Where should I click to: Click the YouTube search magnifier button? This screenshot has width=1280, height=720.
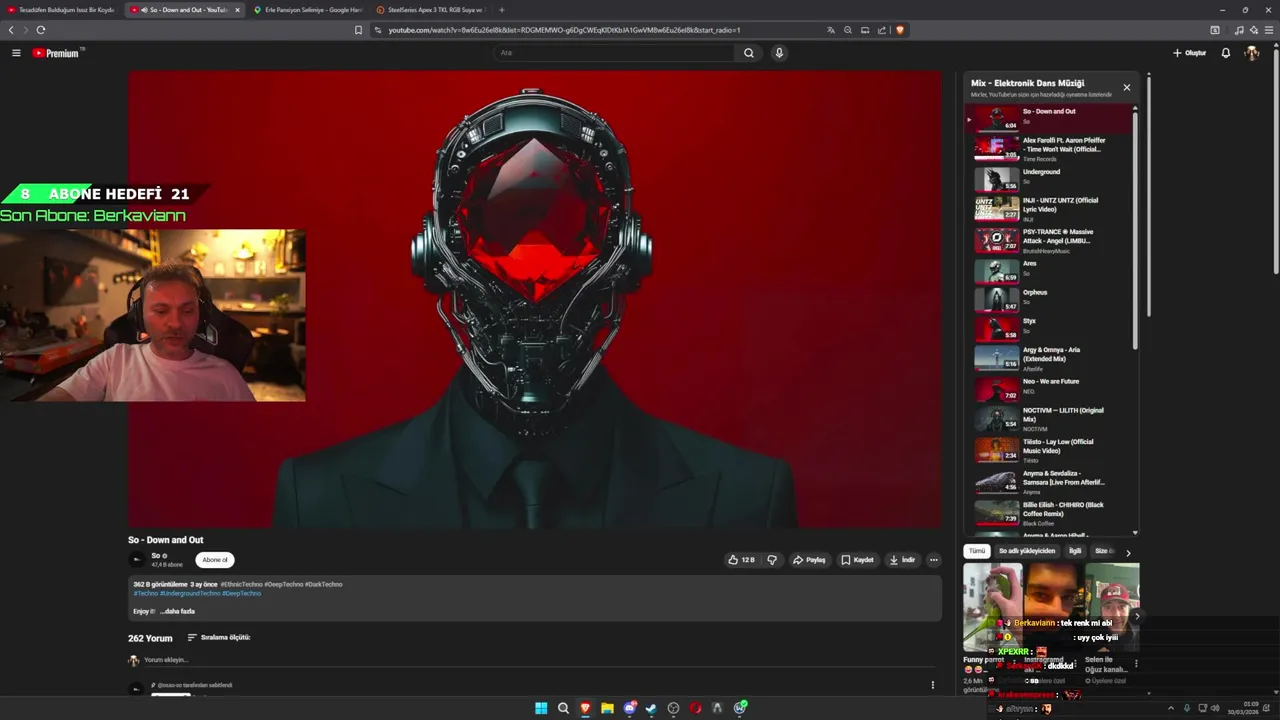(748, 53)
